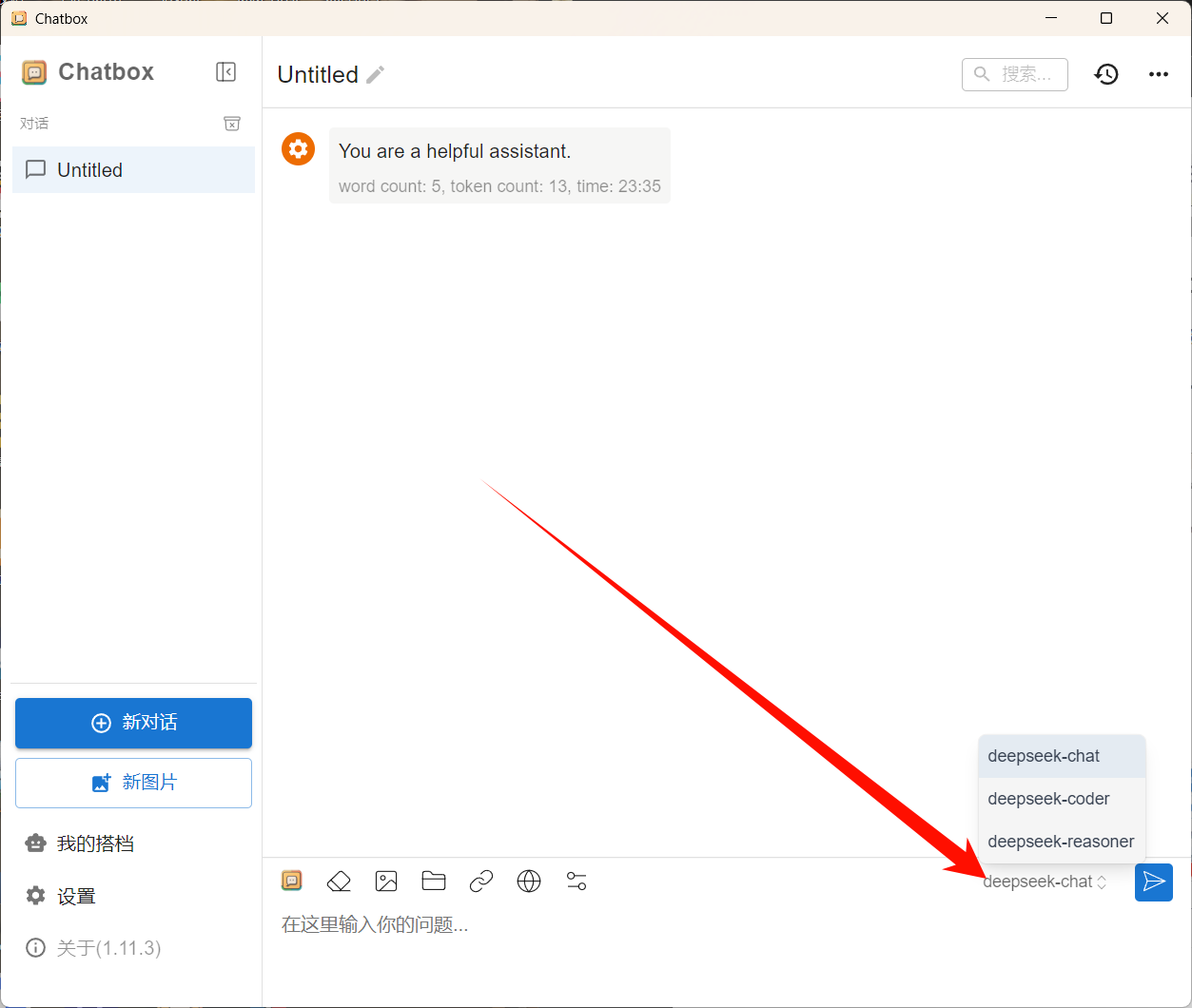Send message with blue paper-plane button
This screenshot has height=1008, width=1192.
tap(1154, 882)
